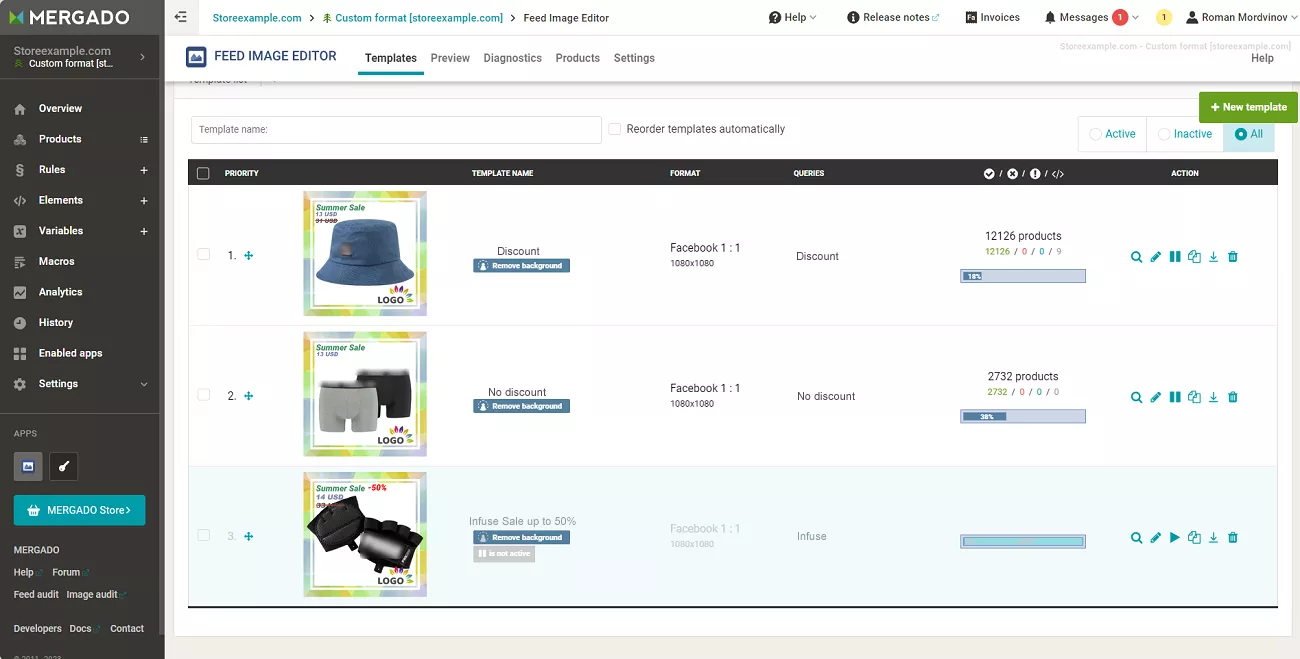Open the Feed Image Editor app icon in Apps
The image size is (1300, 659).
tap(27, 466)
